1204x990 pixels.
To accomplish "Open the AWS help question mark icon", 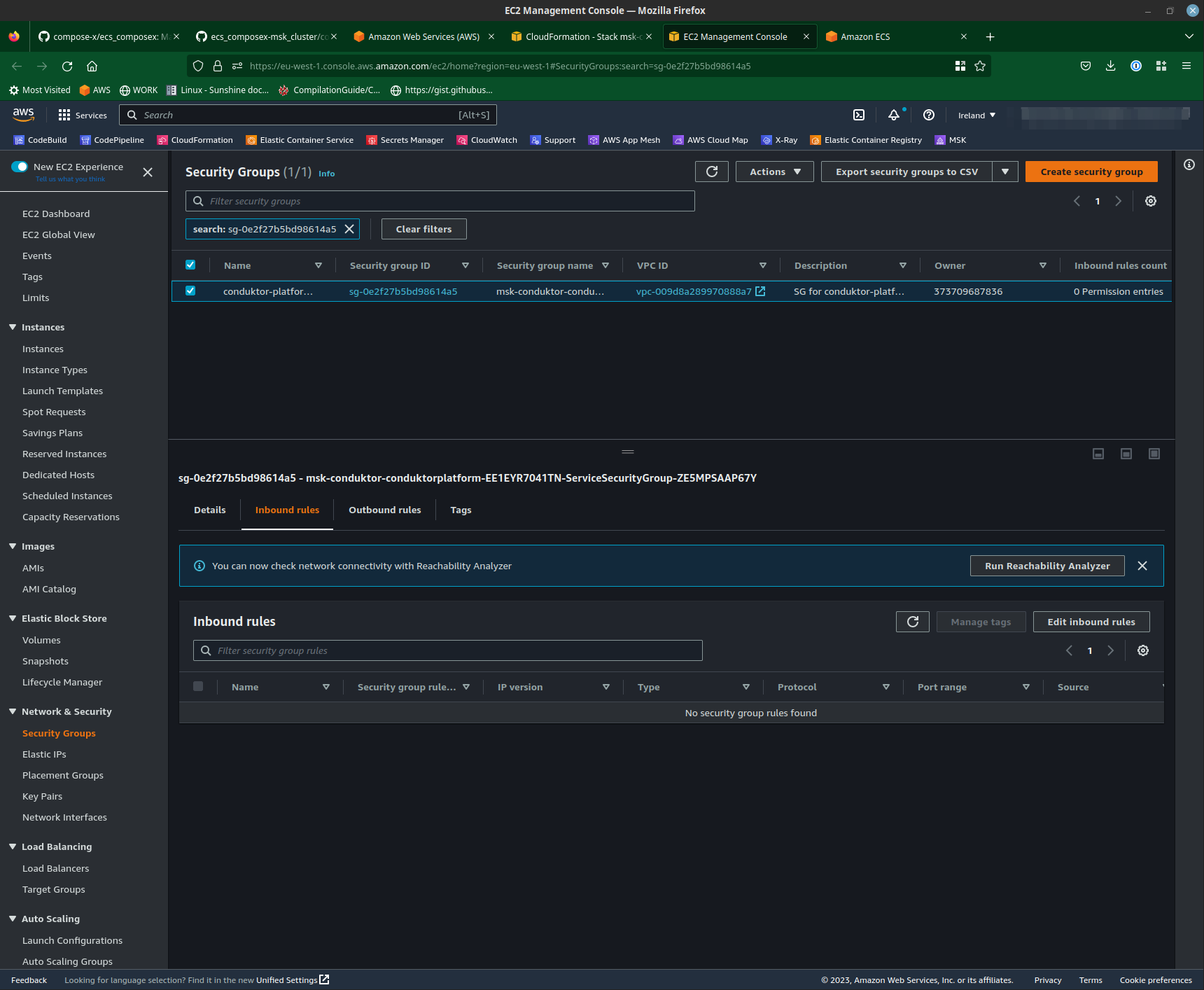I will point(929,115).
